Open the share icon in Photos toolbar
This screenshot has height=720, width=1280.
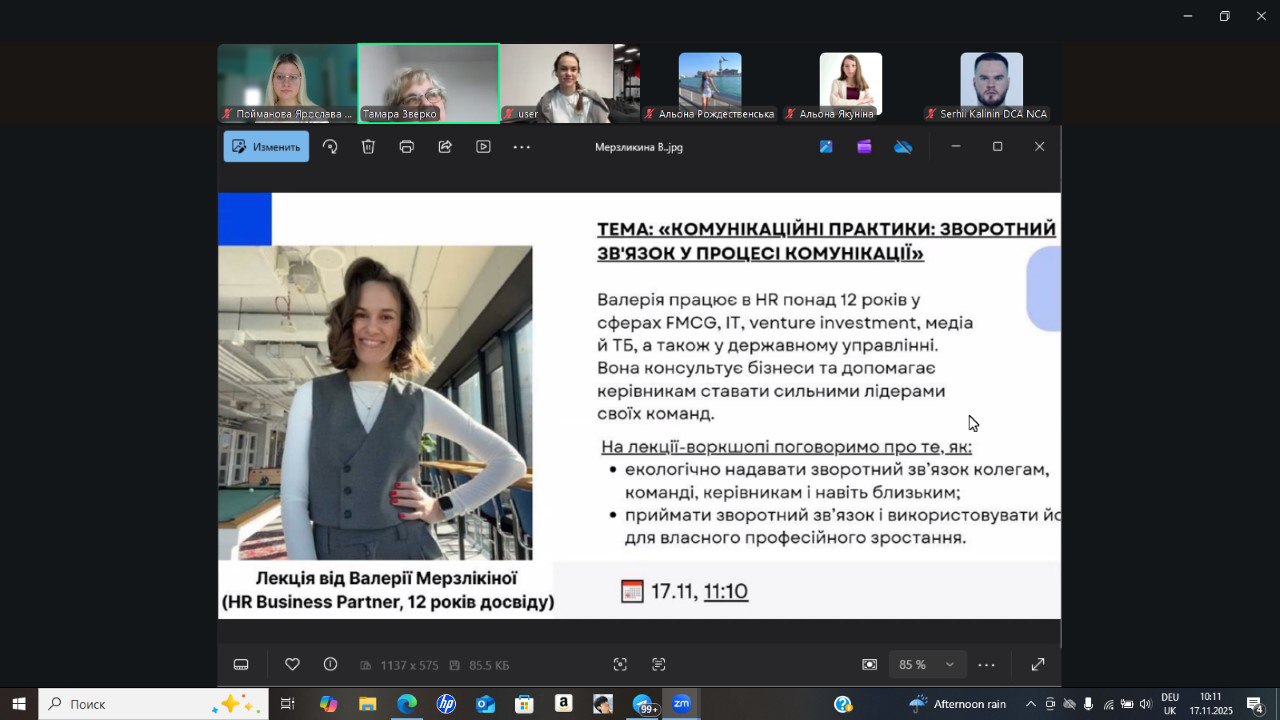pyautogui.click(x=445, y=147)
